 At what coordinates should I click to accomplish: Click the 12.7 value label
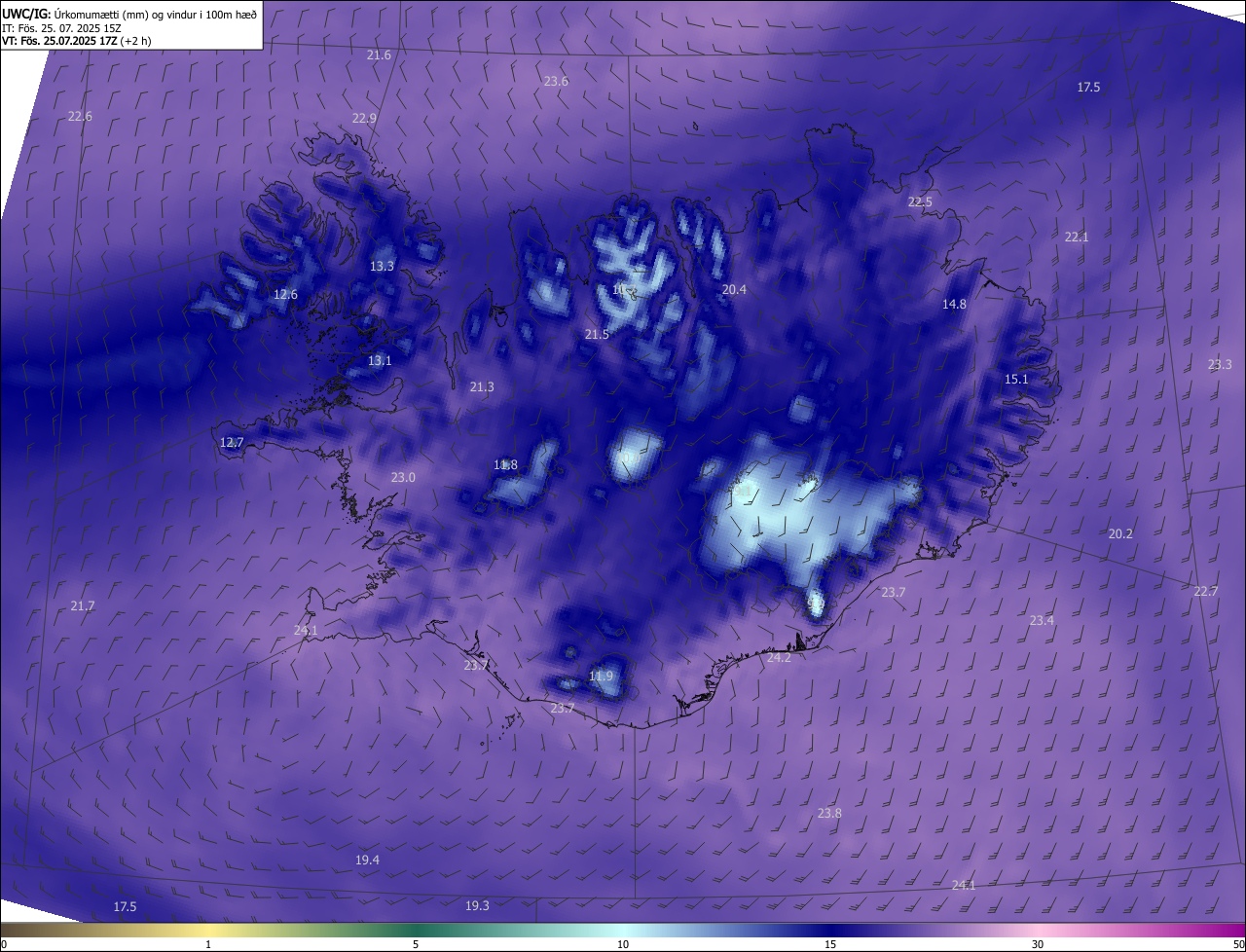(232, 443)
